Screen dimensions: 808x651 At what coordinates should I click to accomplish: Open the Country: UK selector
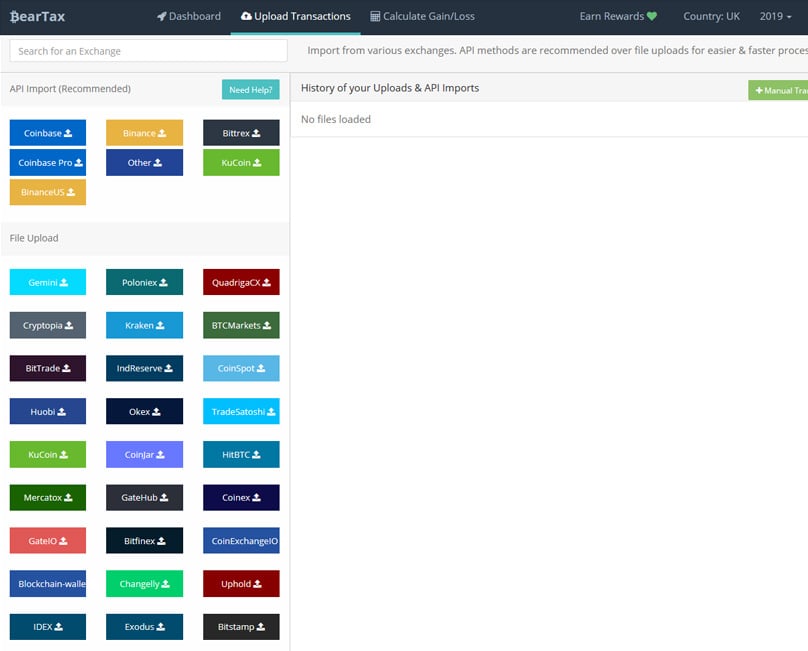(713, 16)
